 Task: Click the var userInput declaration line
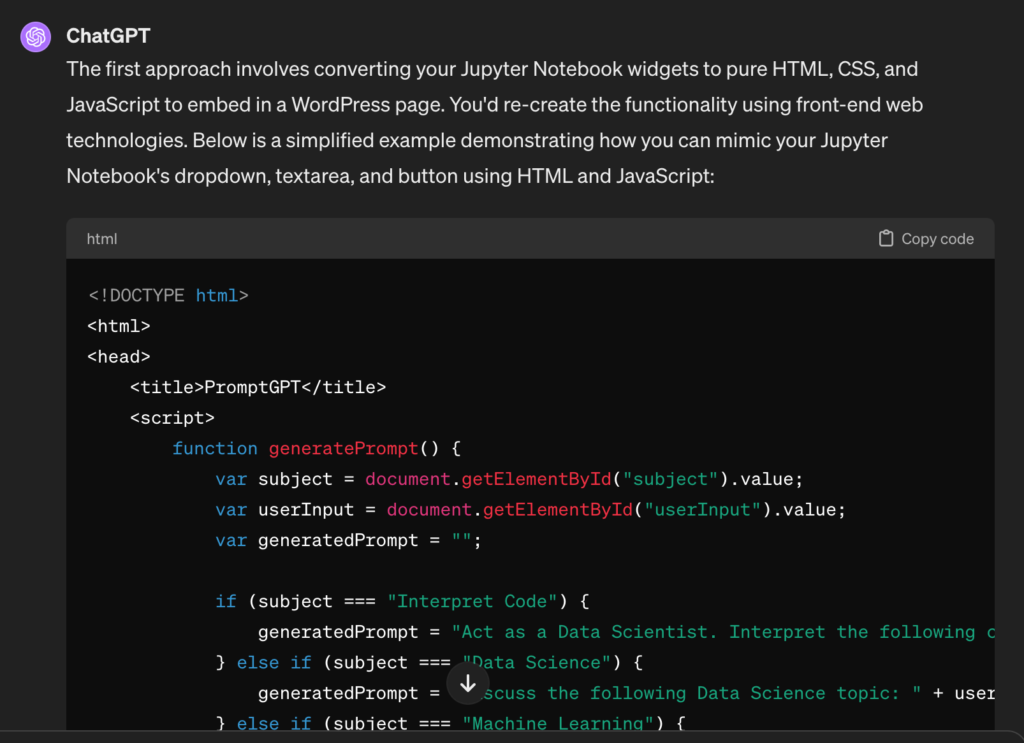point(530,510)
